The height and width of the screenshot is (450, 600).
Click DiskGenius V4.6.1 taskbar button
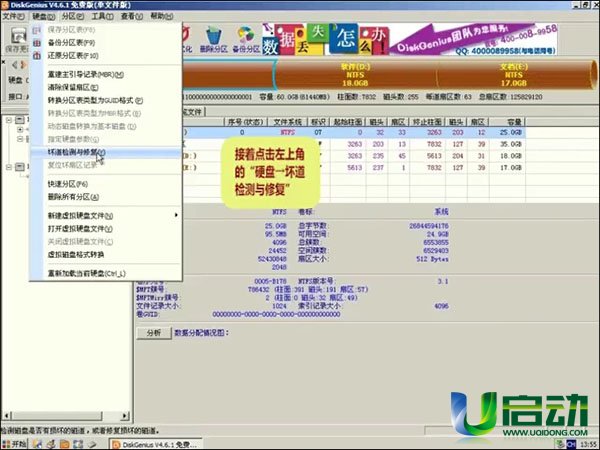(156, 444)
